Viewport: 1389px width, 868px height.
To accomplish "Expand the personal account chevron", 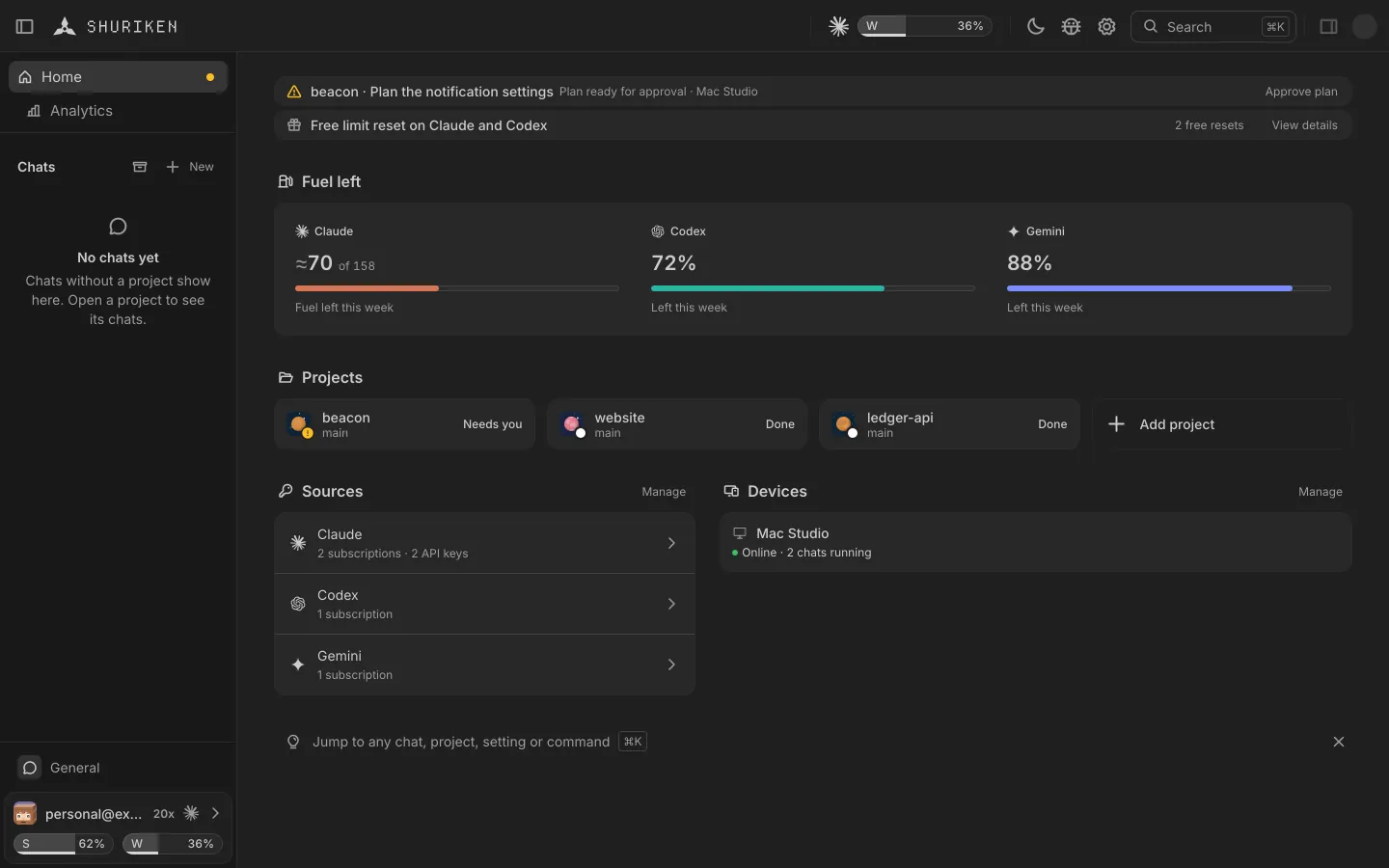I will point(215,814).
